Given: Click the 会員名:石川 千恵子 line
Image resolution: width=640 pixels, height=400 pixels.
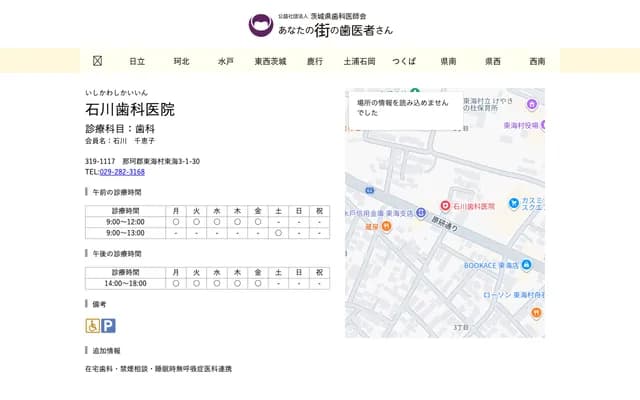Looking at the screenshot, I should point(120,141).
